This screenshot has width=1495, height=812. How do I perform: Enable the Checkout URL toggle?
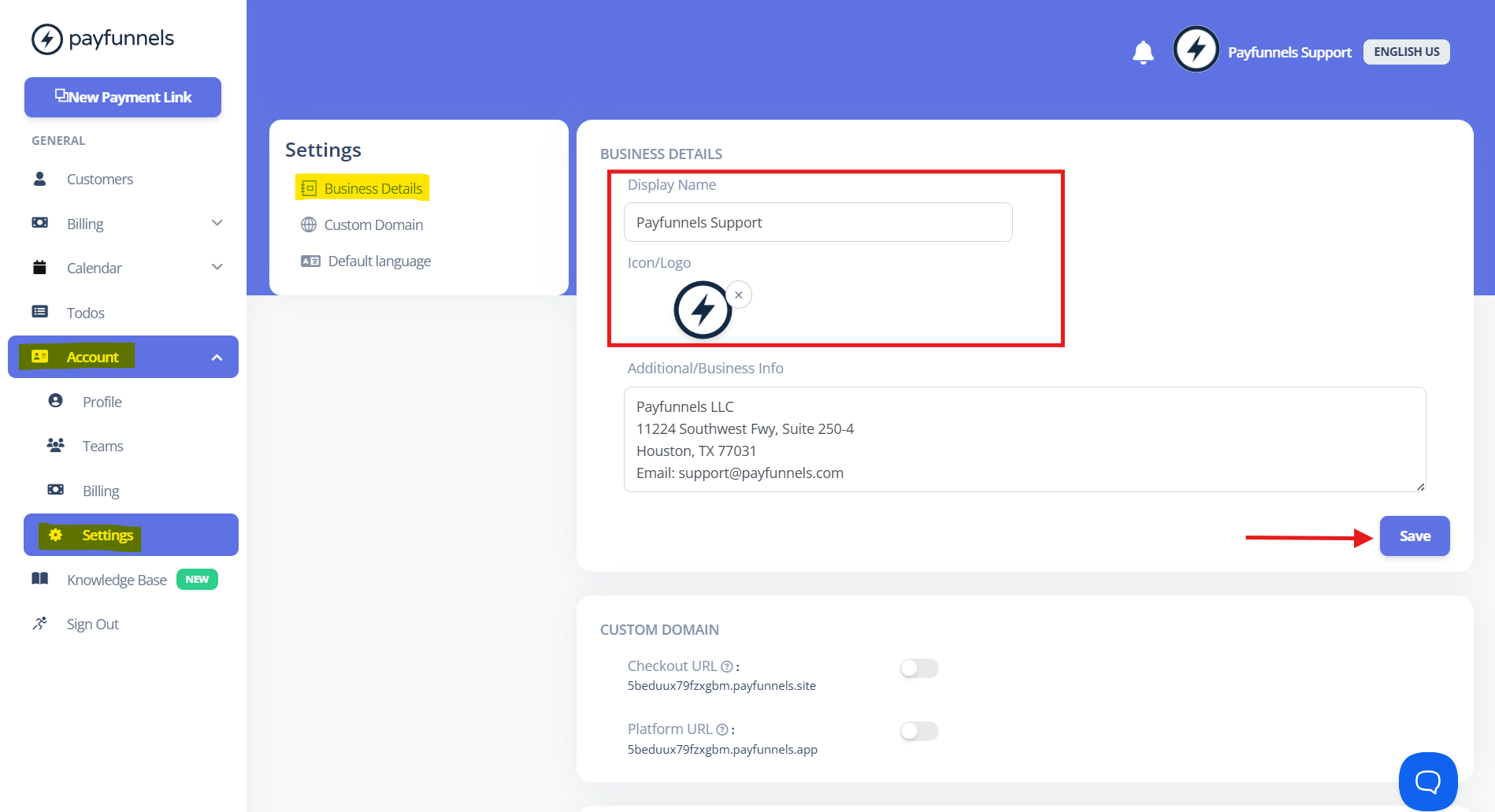click(919, 668)
